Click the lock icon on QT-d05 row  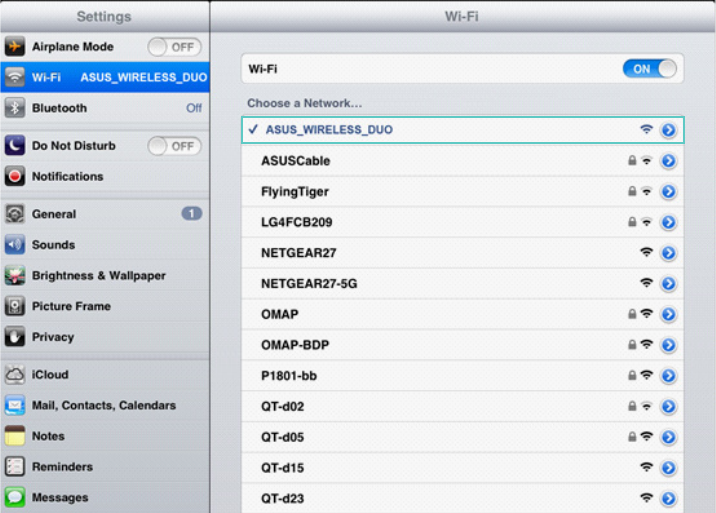[632, 437]
